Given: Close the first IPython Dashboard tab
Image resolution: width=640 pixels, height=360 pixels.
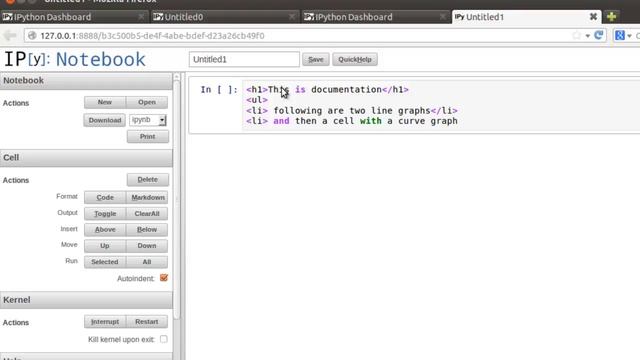Looking at the screenshot, I should point(141,17).
